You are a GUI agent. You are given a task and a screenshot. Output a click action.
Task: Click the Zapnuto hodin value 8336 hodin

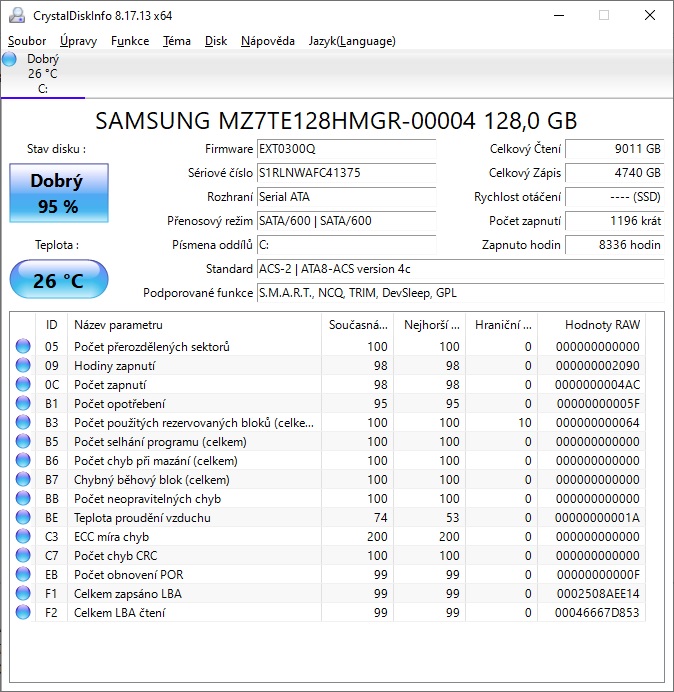[614, 244]
